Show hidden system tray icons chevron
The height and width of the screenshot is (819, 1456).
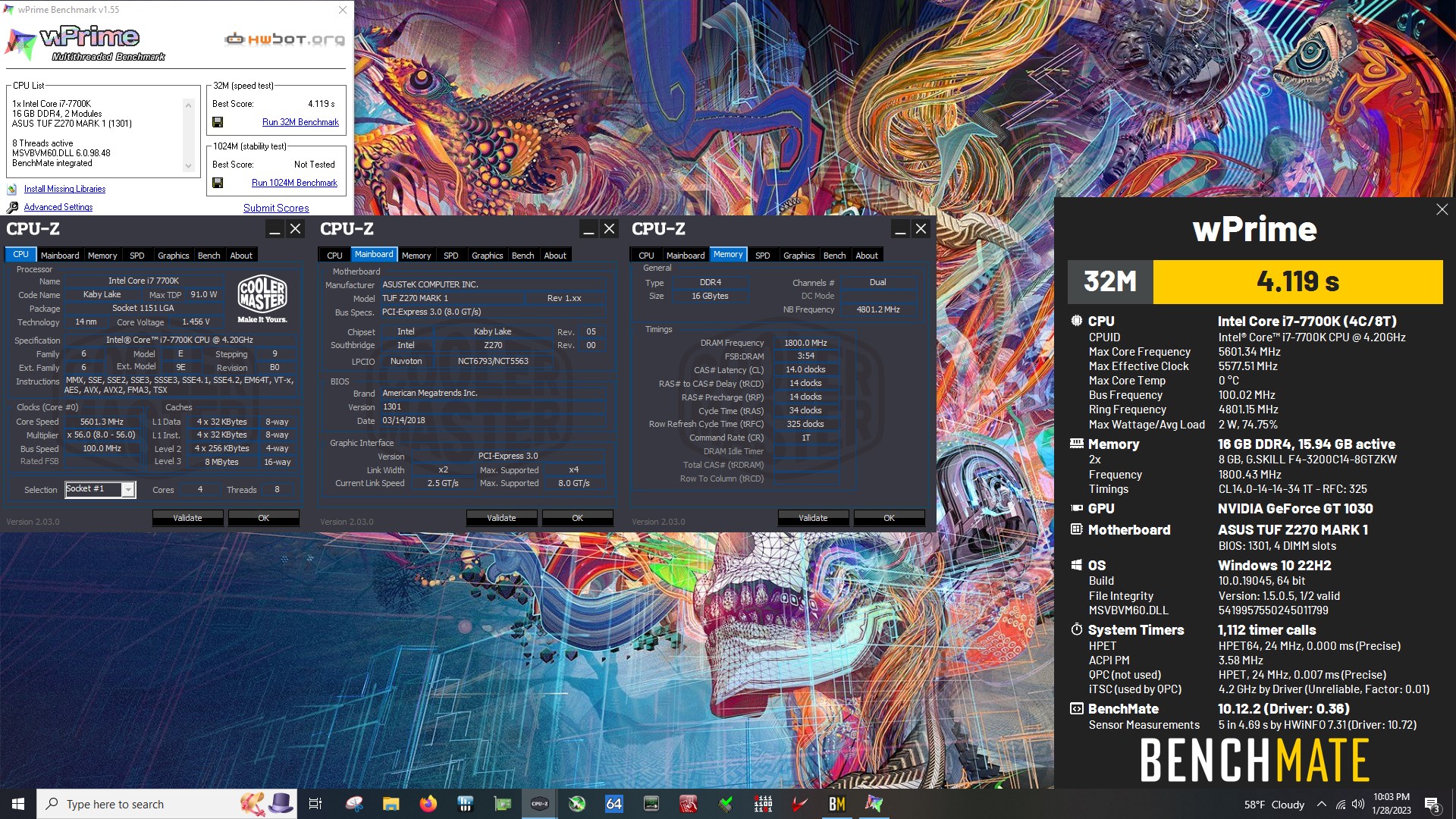1322,804
